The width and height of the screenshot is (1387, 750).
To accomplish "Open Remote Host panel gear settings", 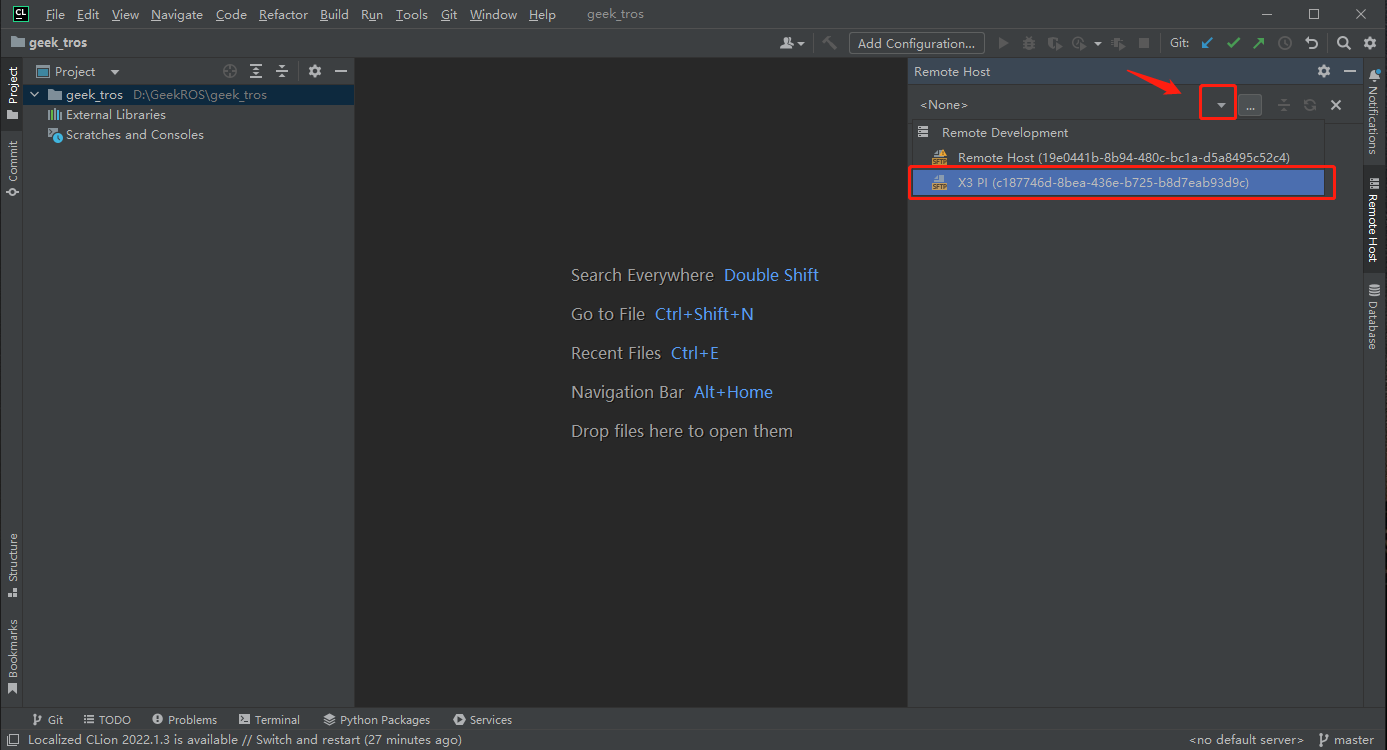I will (x=1324, y=71).
